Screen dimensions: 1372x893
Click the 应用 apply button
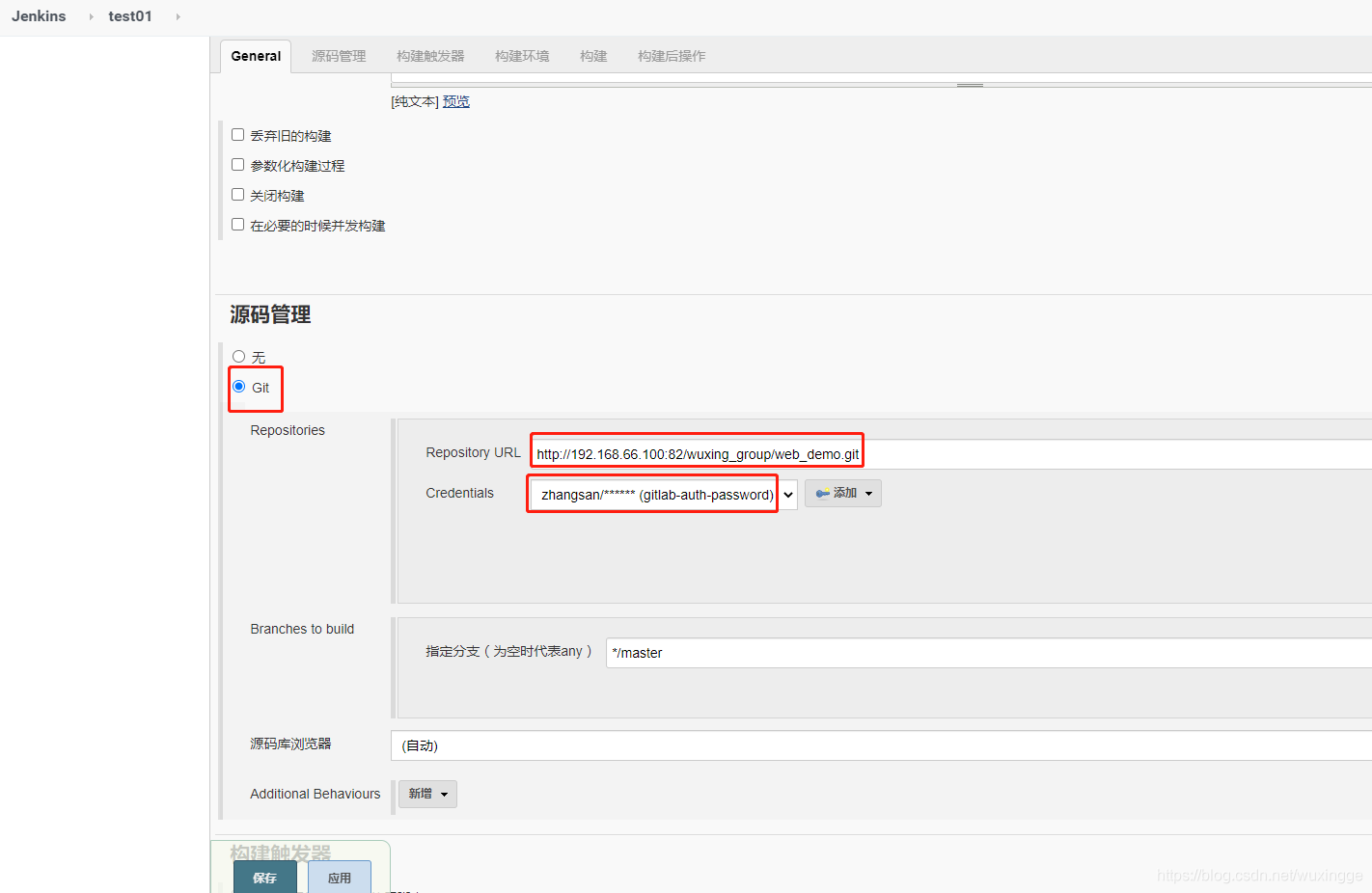click(340, 877)
